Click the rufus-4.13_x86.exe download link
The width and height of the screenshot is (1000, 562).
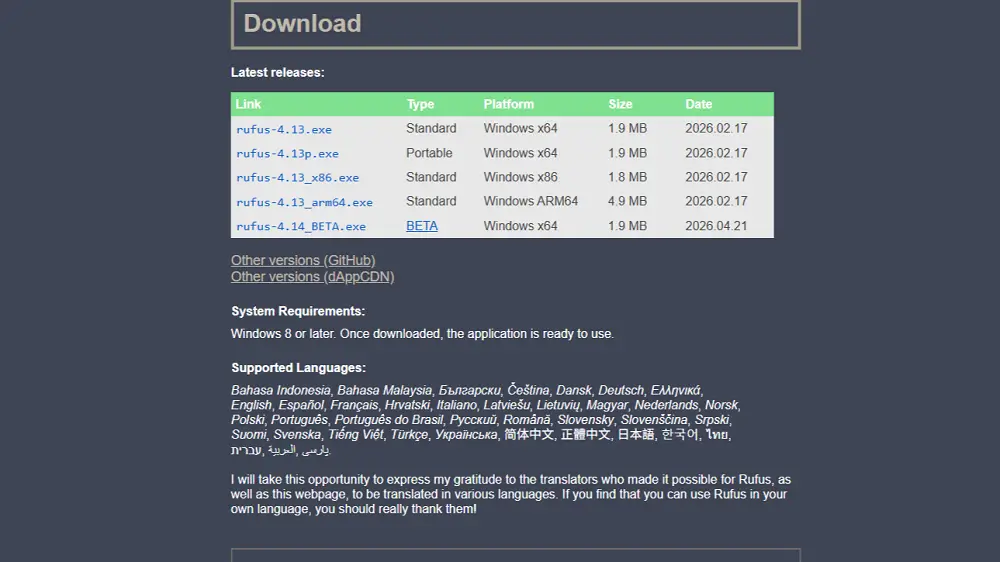pos(297,178)
